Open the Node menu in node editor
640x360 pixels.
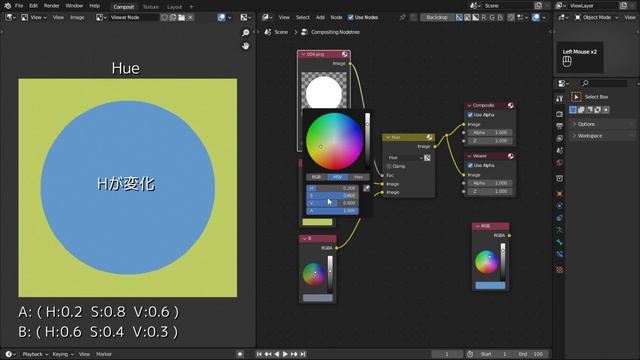(336, 17)
